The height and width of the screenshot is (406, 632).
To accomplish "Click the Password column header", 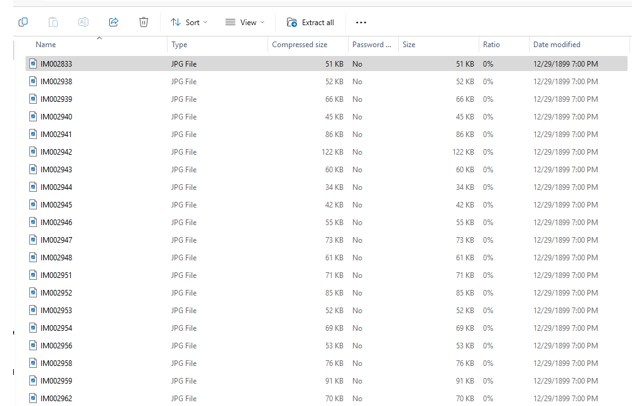I will click(372, 45).
